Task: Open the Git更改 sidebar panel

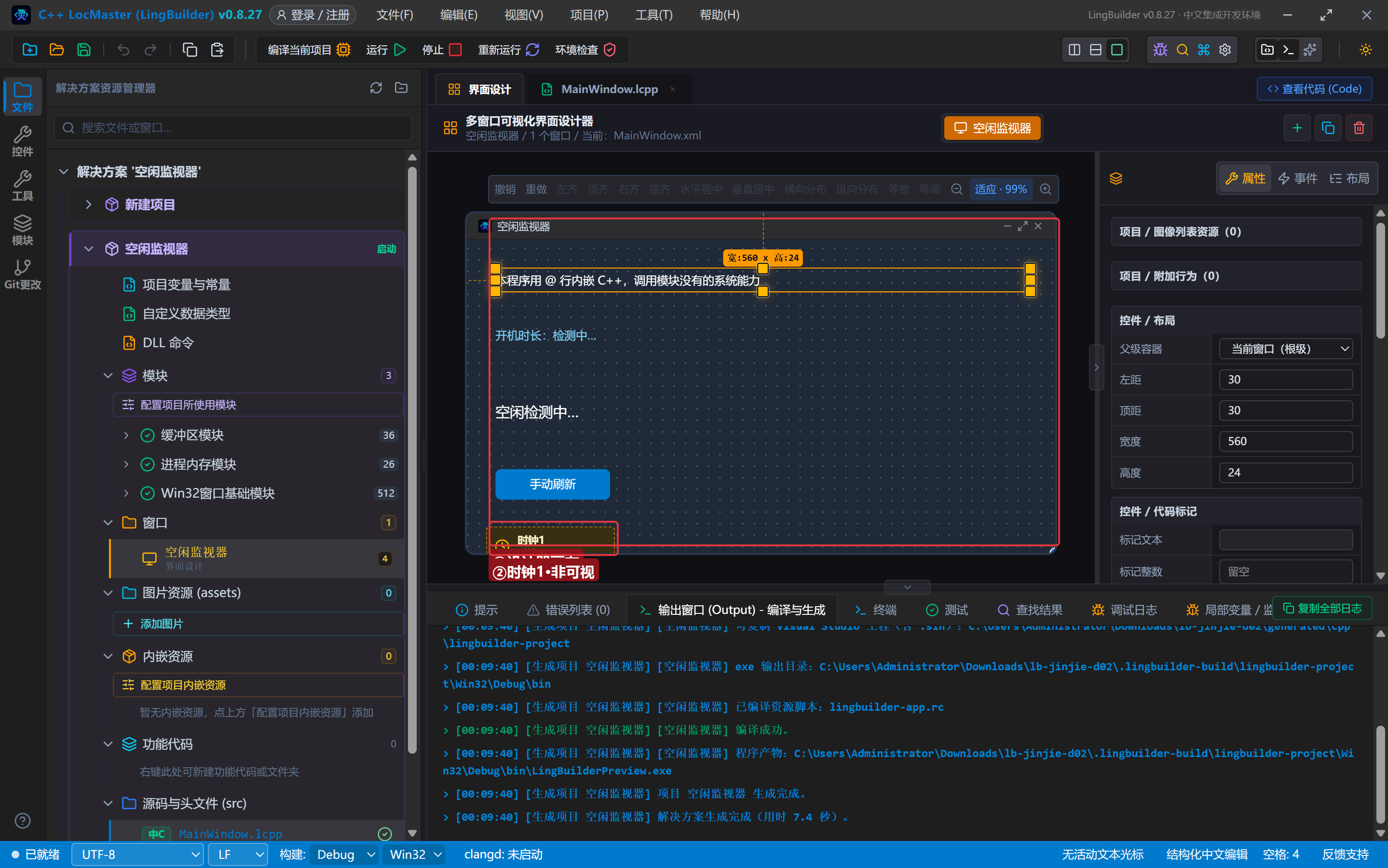Action: (22, 274)
